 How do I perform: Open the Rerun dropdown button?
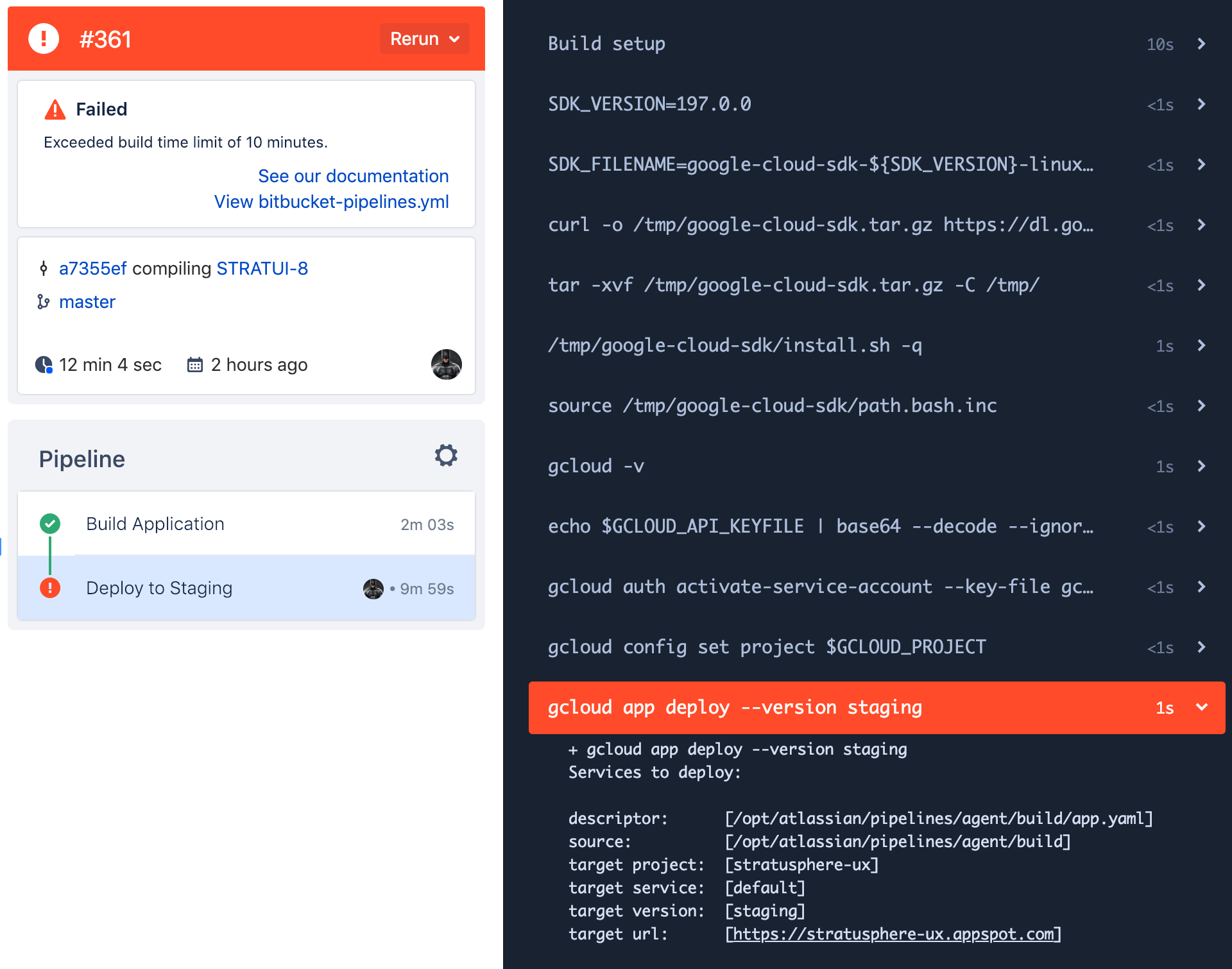point(424,39)
